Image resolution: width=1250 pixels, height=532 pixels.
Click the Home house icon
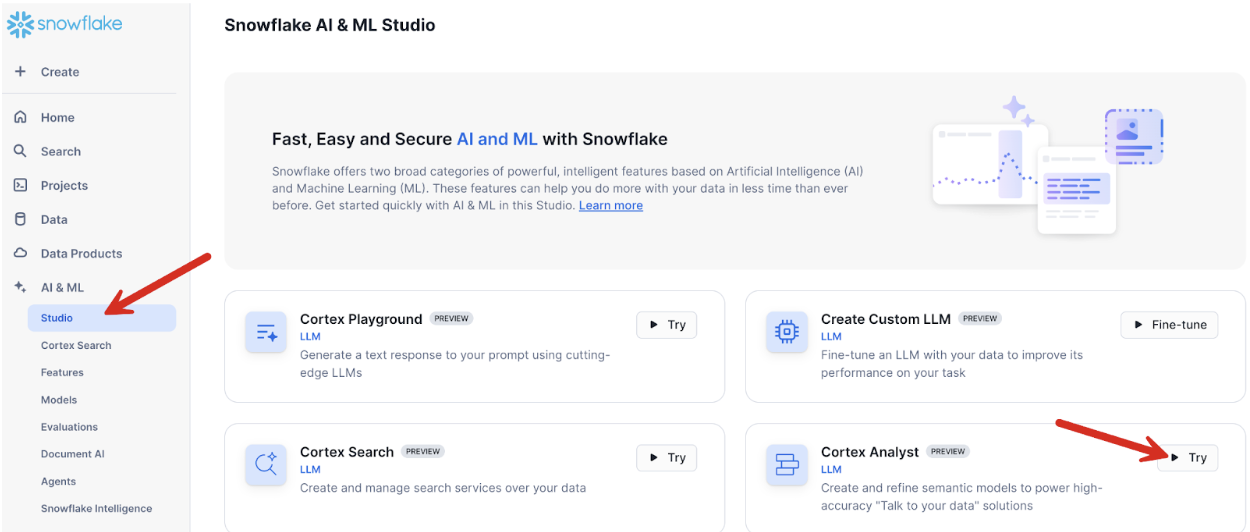[x=20, y=117]
